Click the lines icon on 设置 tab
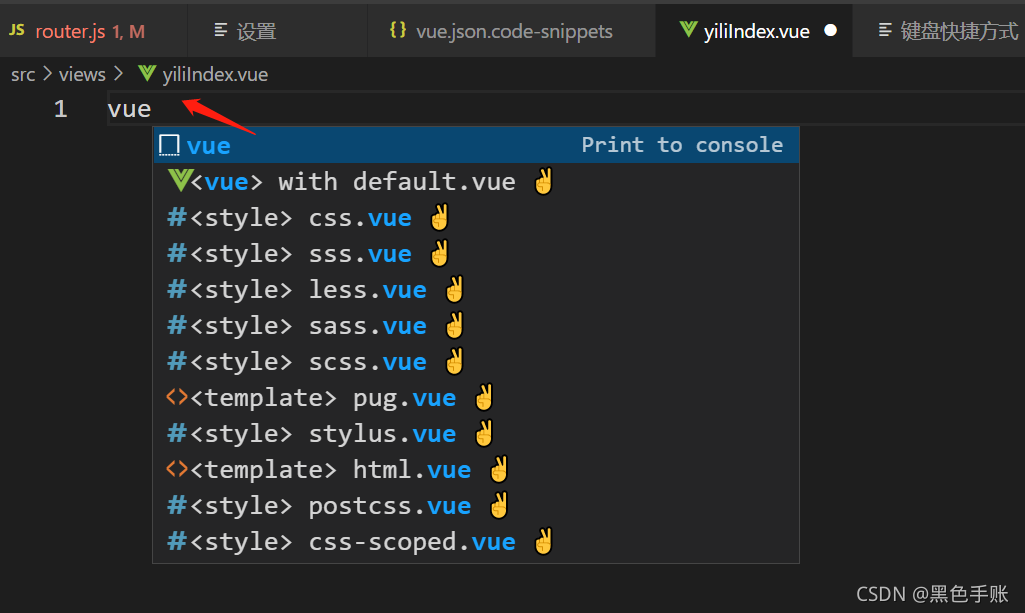The image size is (1025, 613). click(x=221, y=30)
